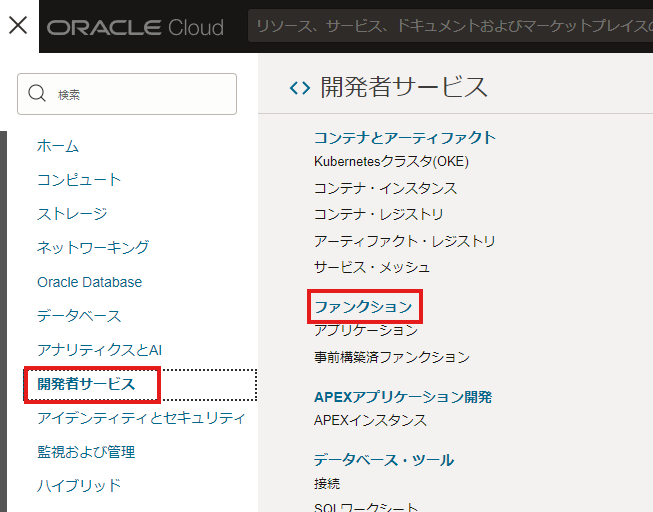
Task: Click ファンクション heading link
Action: [364, 307]
